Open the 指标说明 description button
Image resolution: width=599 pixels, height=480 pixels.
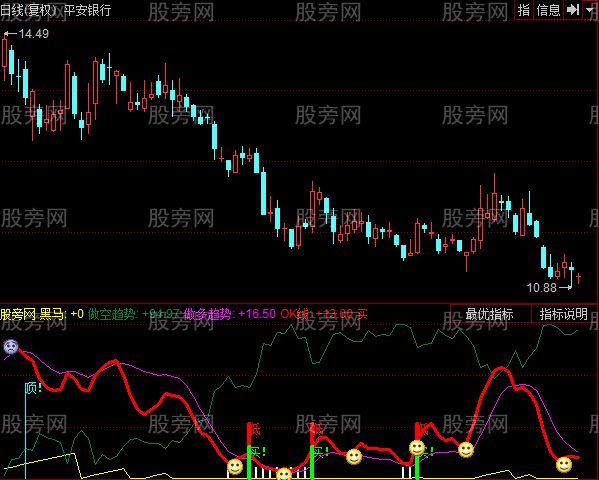click(x=564, y=314)
